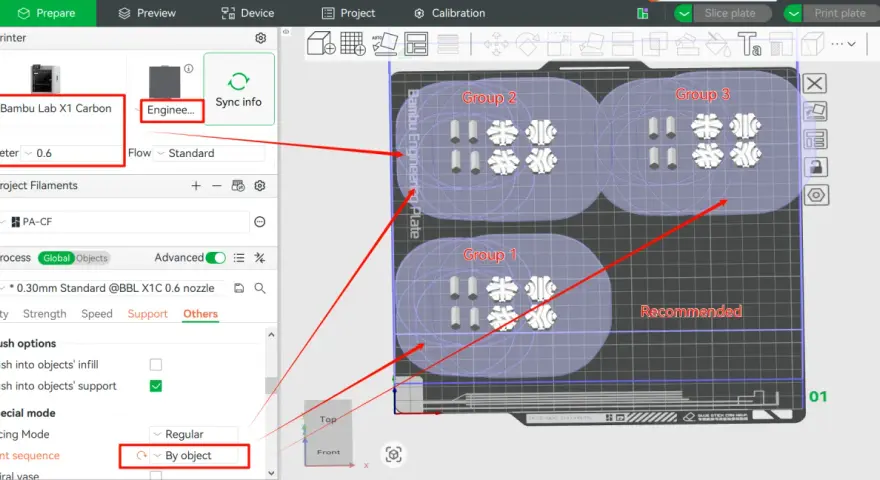The width and height of the screenshot is (880, 480).
Task: Open the slicing mode Regular dropdown
Action: [194, 435]
